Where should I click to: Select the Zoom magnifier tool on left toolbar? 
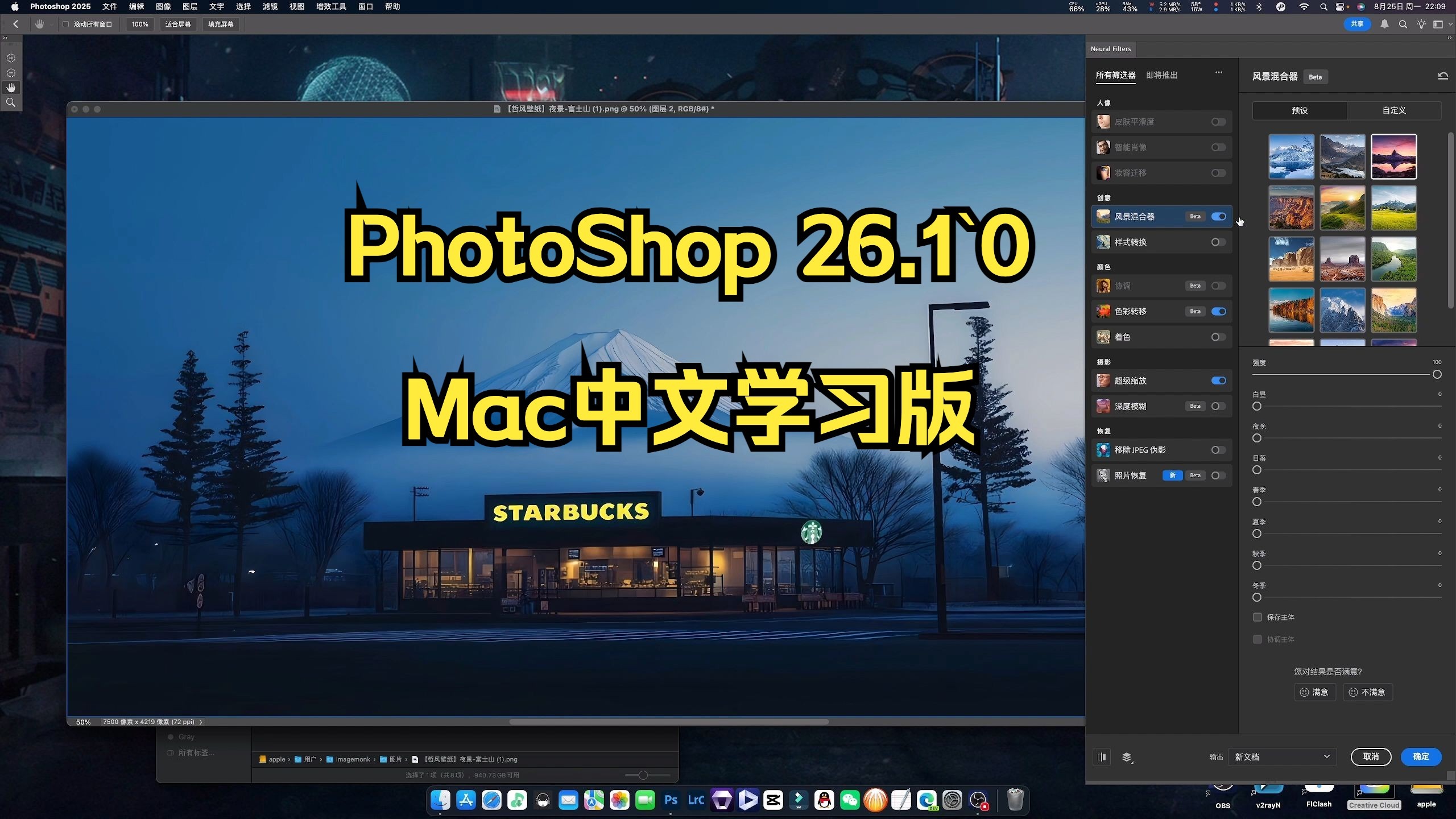click(x=11, y=102)
